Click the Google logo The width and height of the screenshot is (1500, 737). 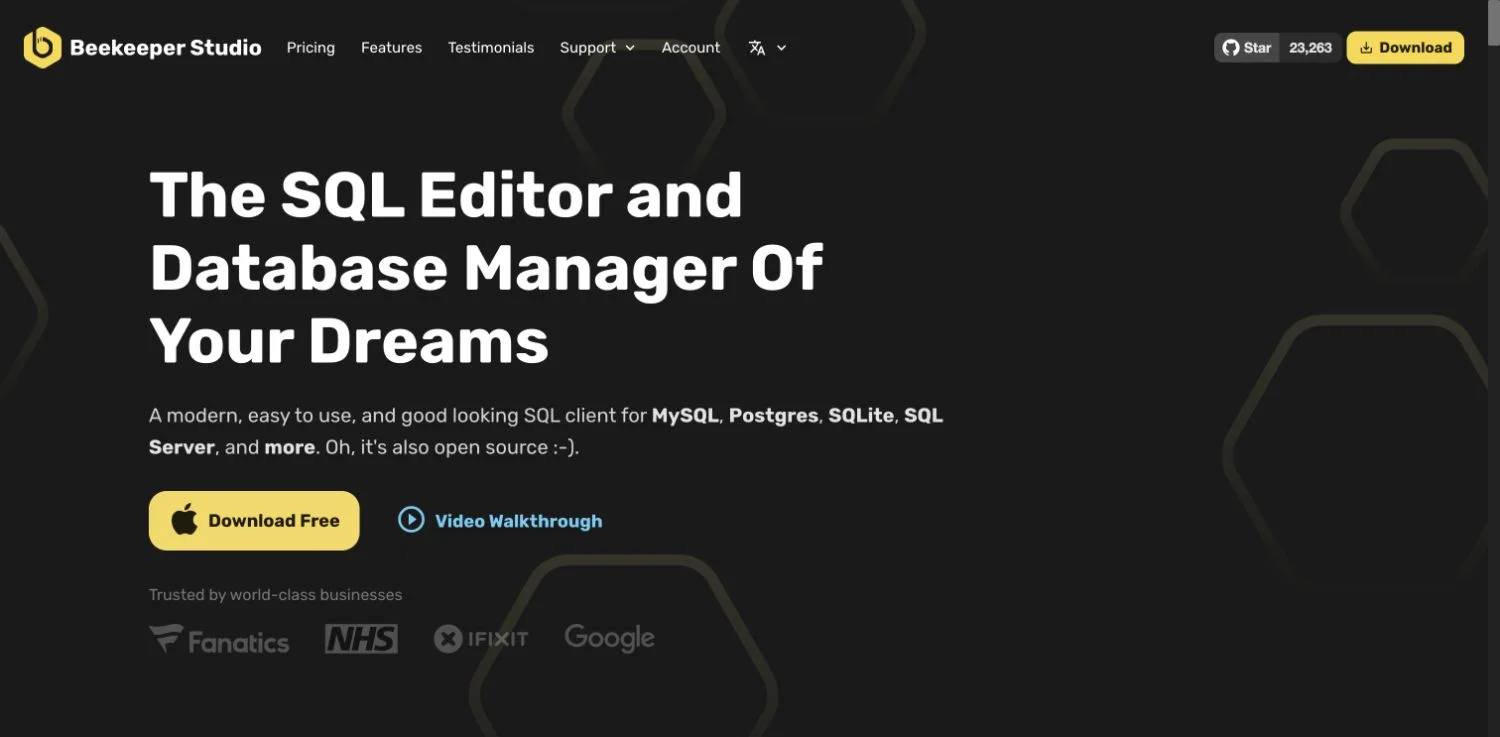pyautogui.click(x=610, y=638)
